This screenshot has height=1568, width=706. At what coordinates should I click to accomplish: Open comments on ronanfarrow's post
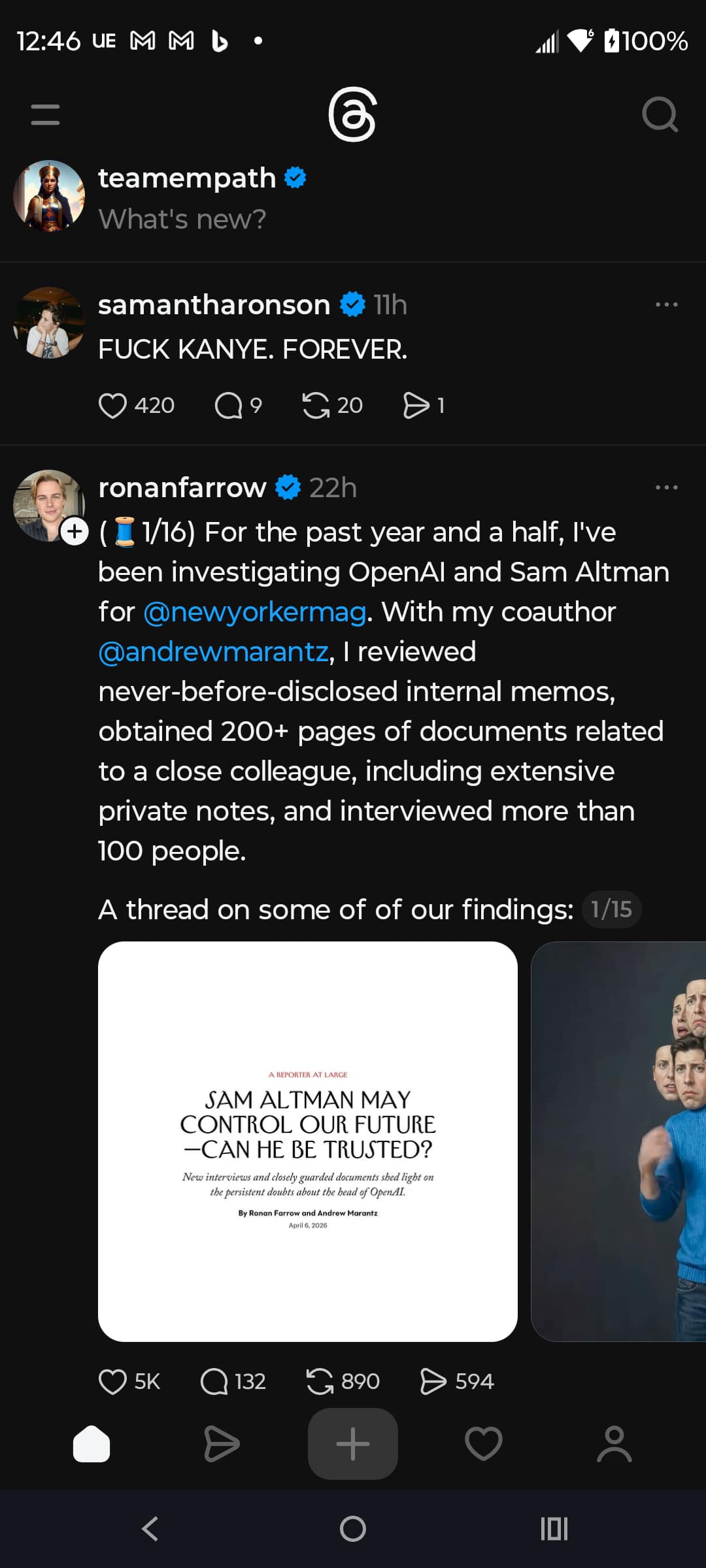click(214, 1382)
